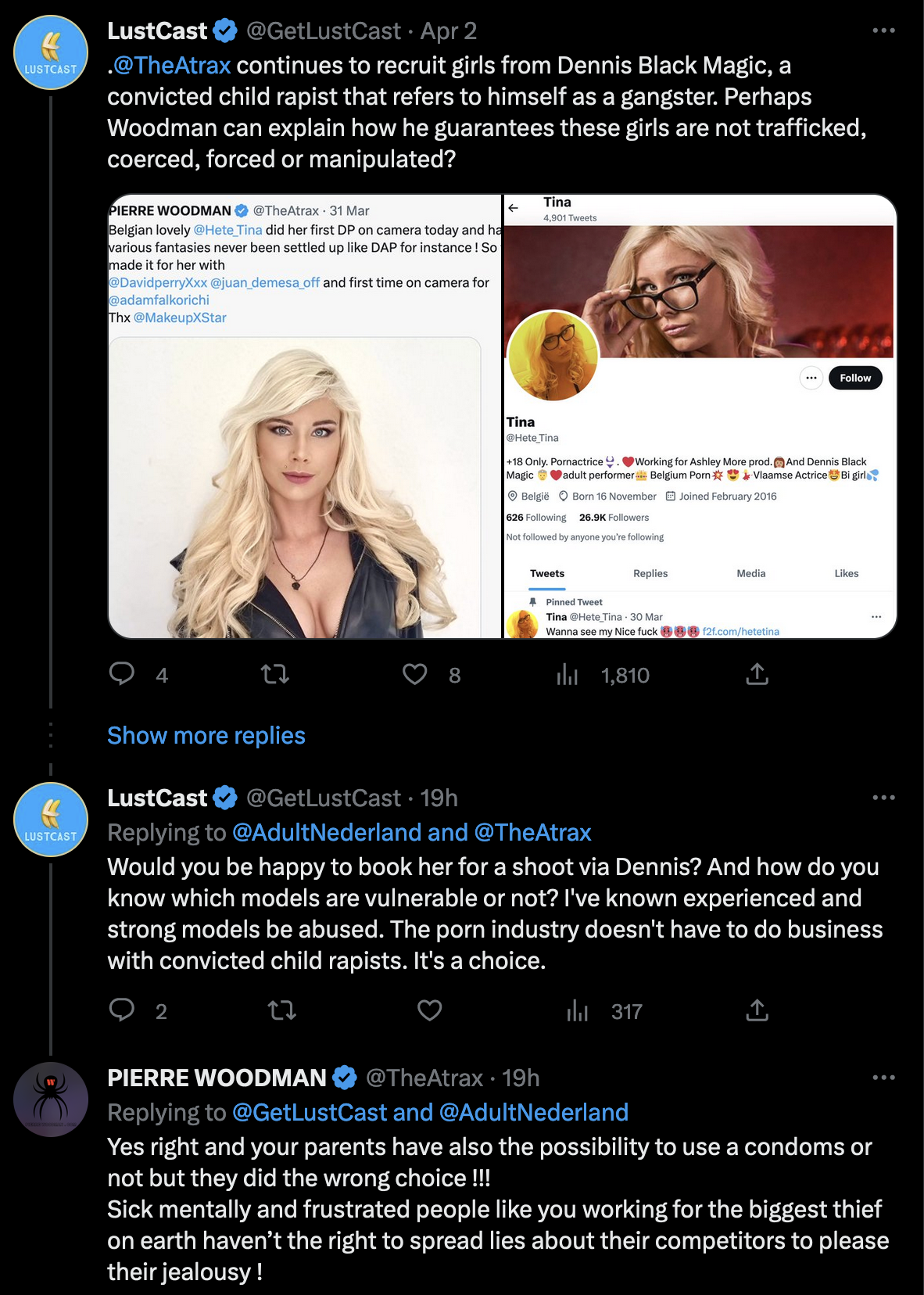Open @TheAtrax mention in first tweet

pyautogui.click(x=172, y=66)
